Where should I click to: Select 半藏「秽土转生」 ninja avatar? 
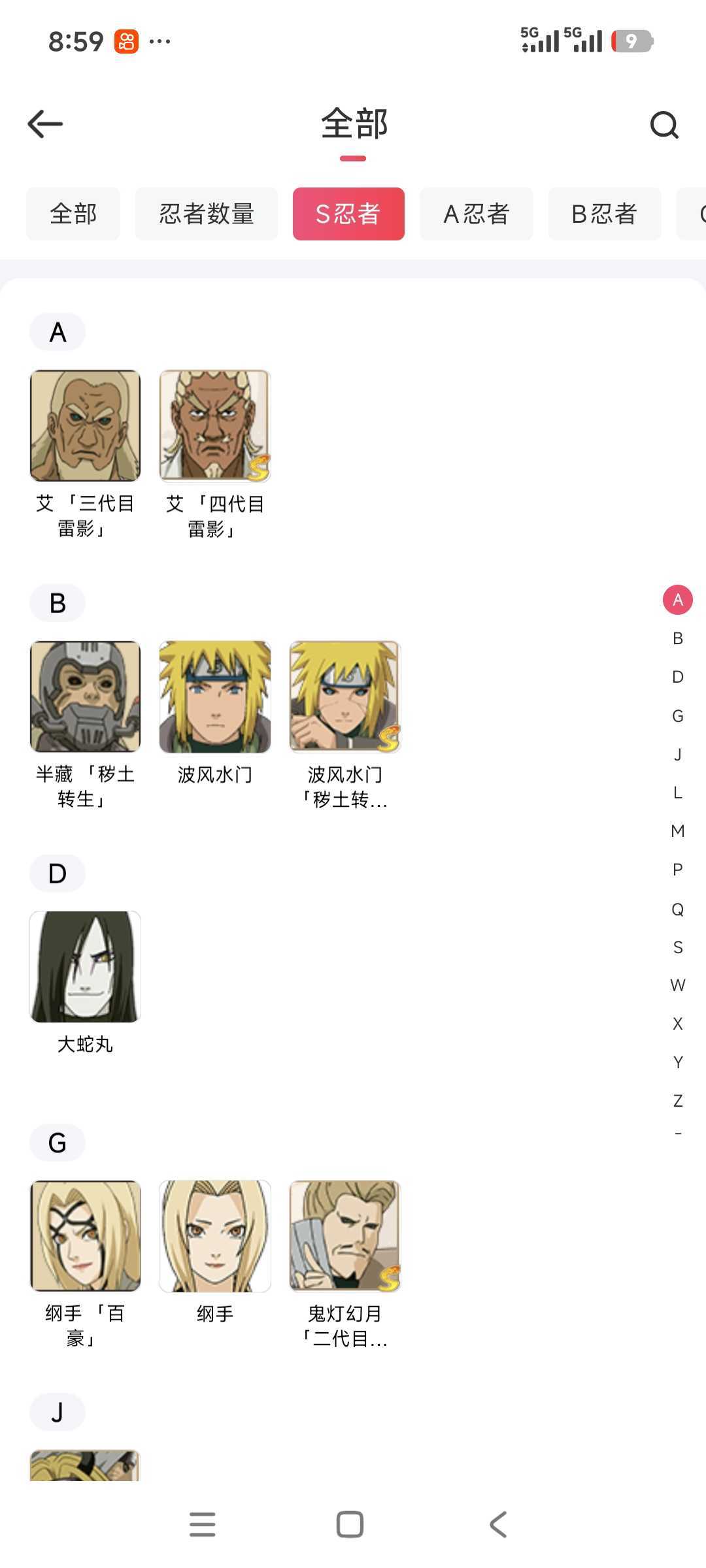(x=86, y=696)
